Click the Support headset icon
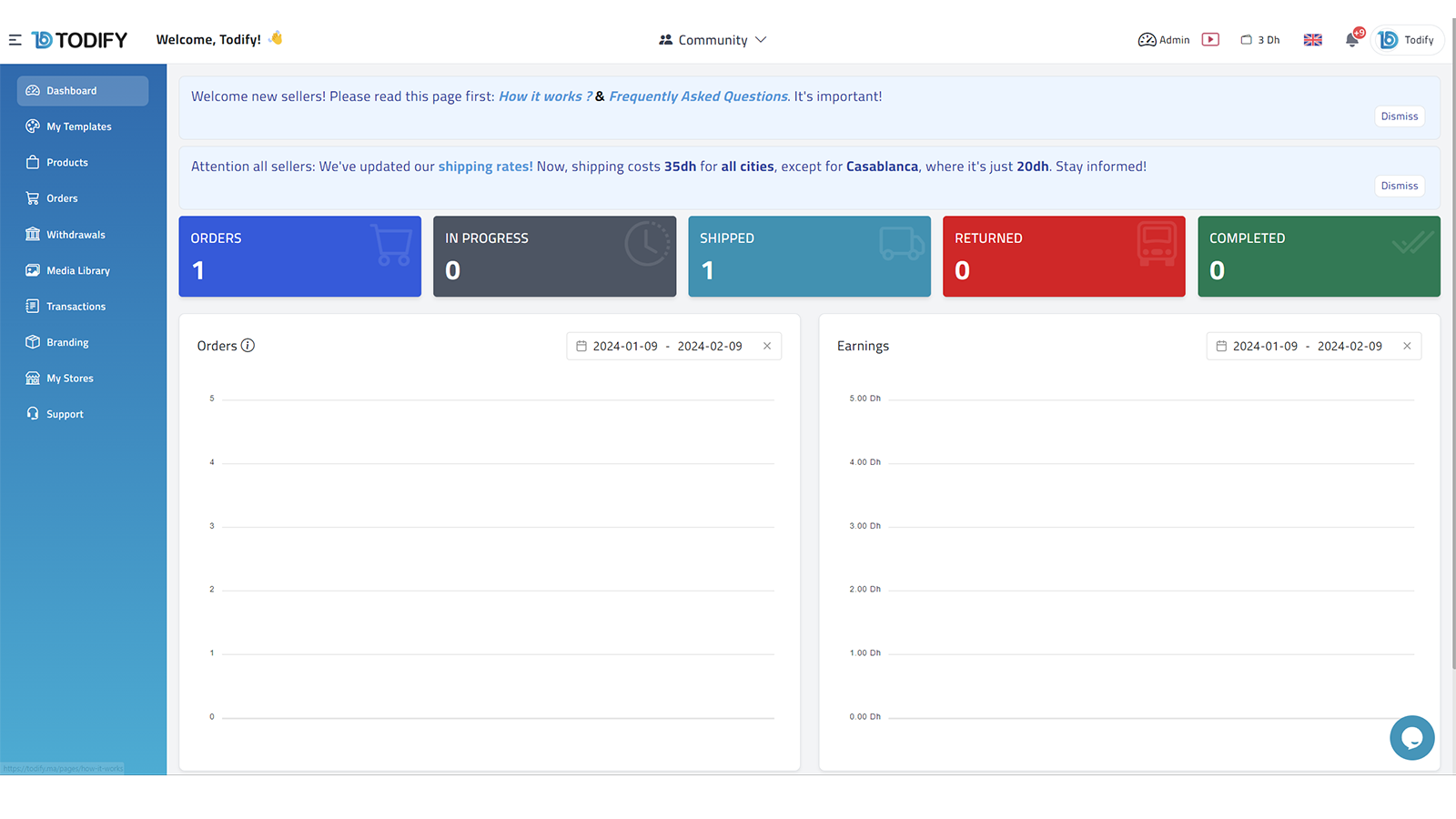This screenshot has width=1456, height=819. (33, 413)
